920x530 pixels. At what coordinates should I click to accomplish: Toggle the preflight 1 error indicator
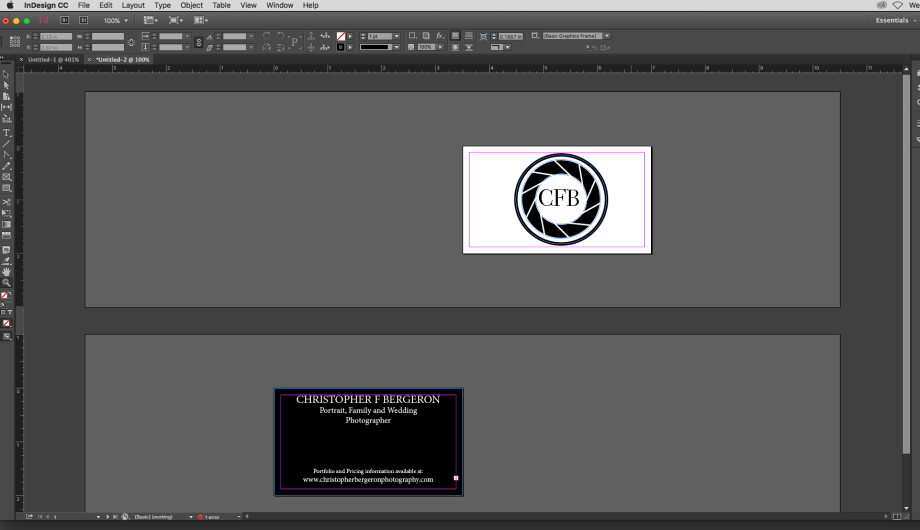(x=205, y=517)
